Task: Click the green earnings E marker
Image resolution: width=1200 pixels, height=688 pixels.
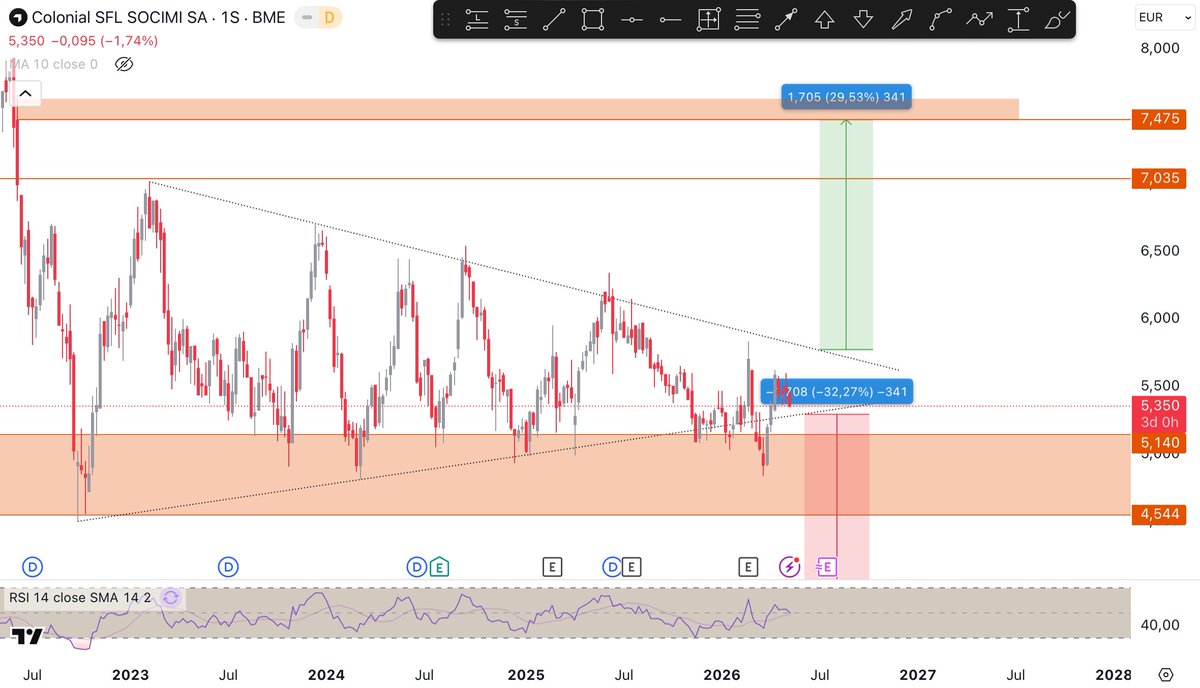Action: (439, 567)
